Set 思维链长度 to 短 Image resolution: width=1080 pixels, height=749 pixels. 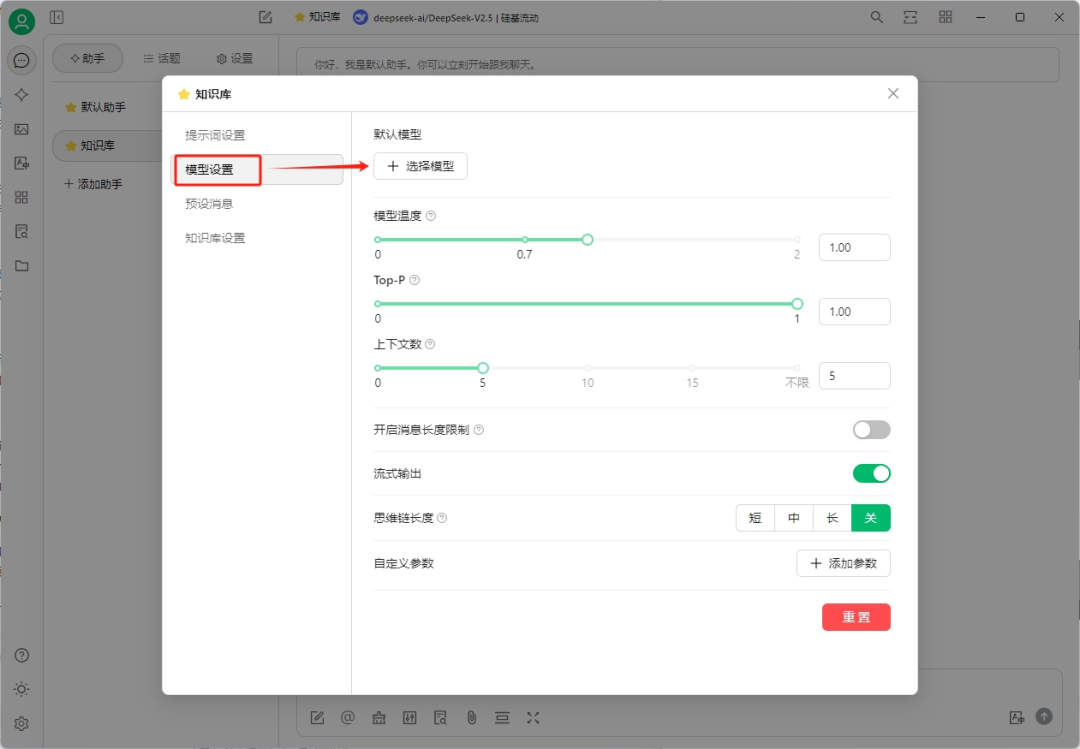[x=755, y=518]
